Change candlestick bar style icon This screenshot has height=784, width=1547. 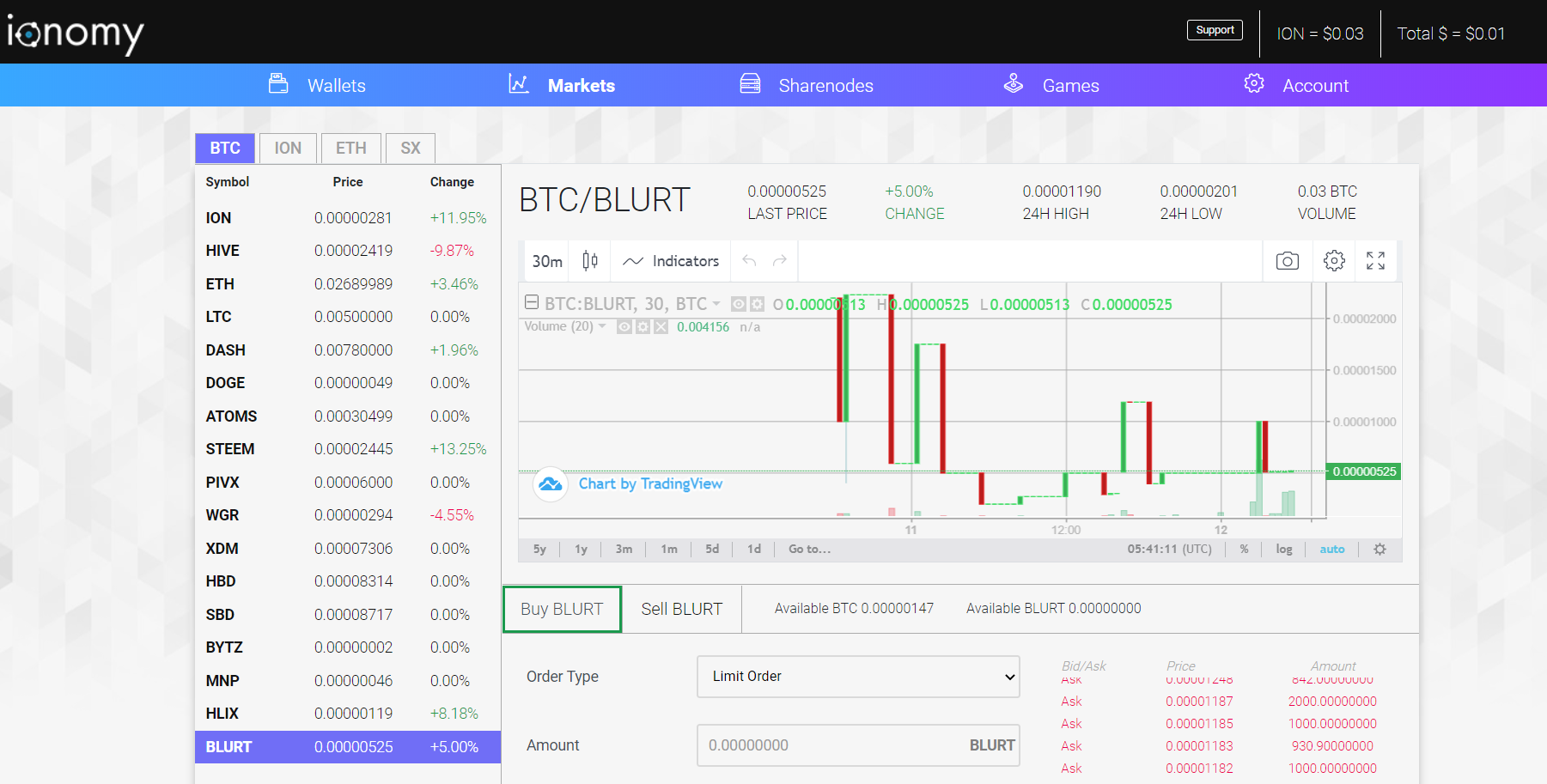tap(590, 261)
